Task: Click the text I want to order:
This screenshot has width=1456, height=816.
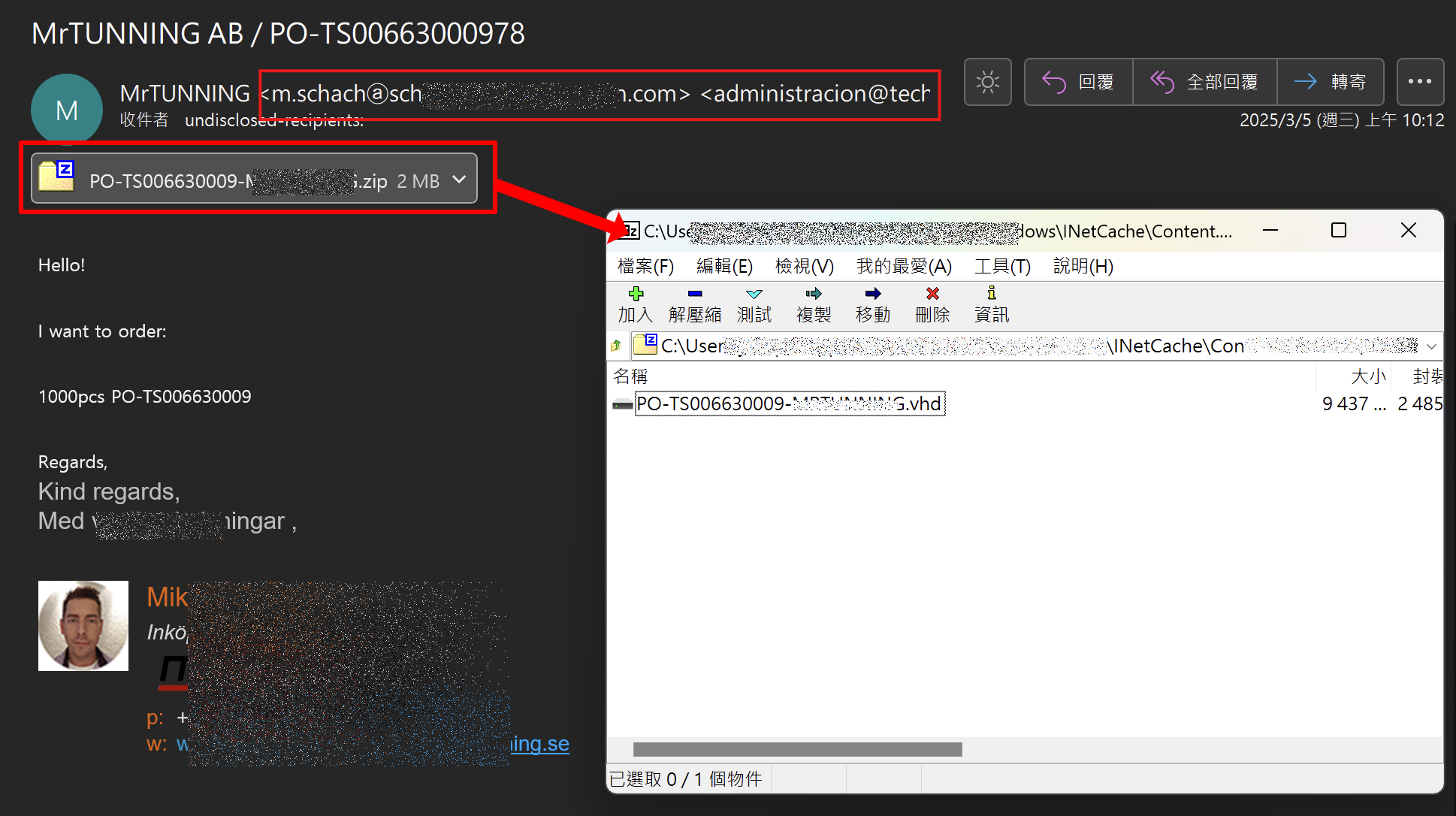Action: (x=102, y=331)
